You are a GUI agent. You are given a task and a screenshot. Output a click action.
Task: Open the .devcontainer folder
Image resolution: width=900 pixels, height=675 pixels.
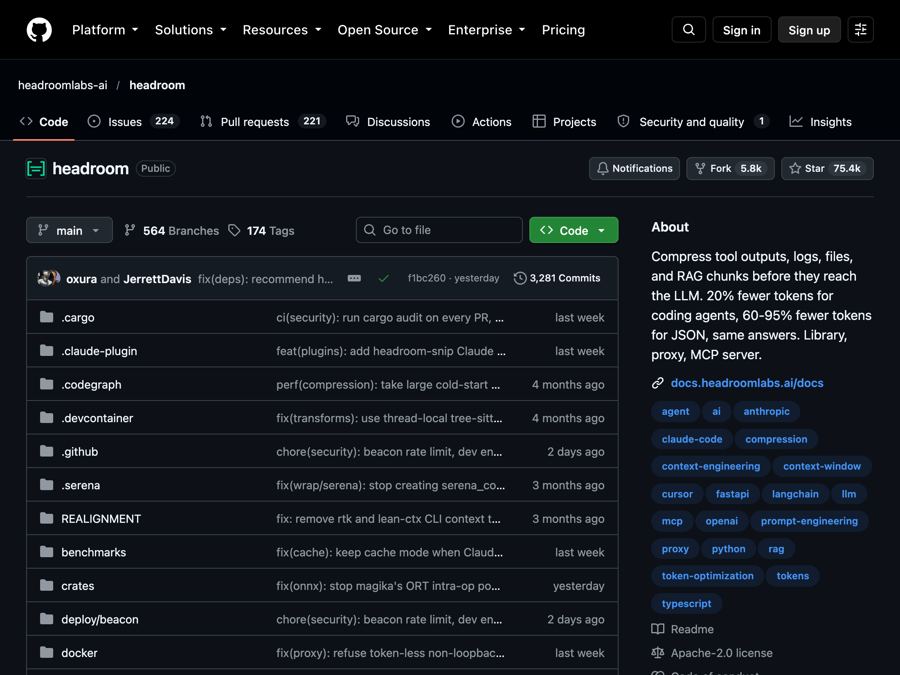click(x=97, y=418)
